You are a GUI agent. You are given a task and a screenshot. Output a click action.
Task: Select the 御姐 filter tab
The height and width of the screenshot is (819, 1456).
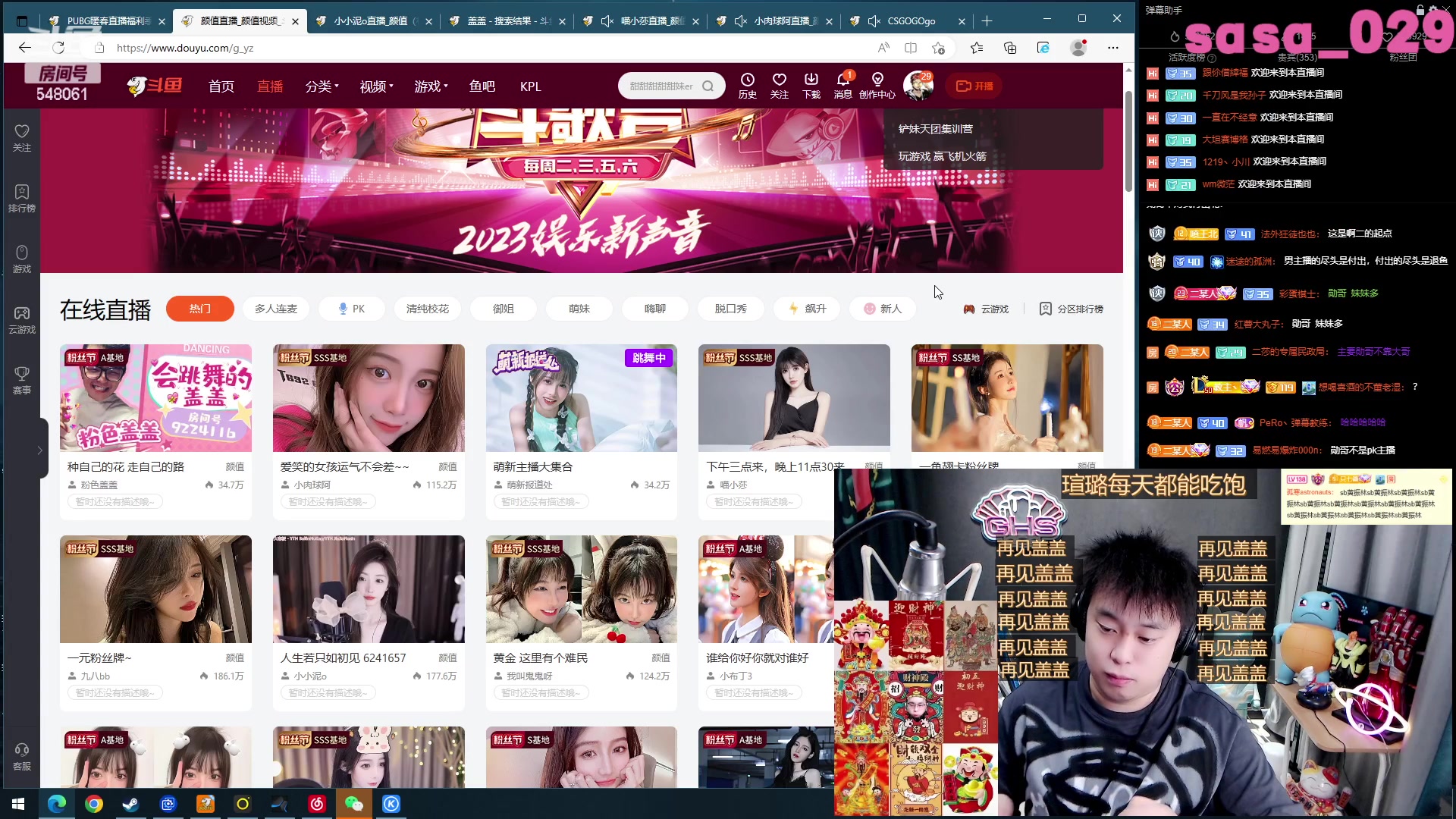coord(504,309)
